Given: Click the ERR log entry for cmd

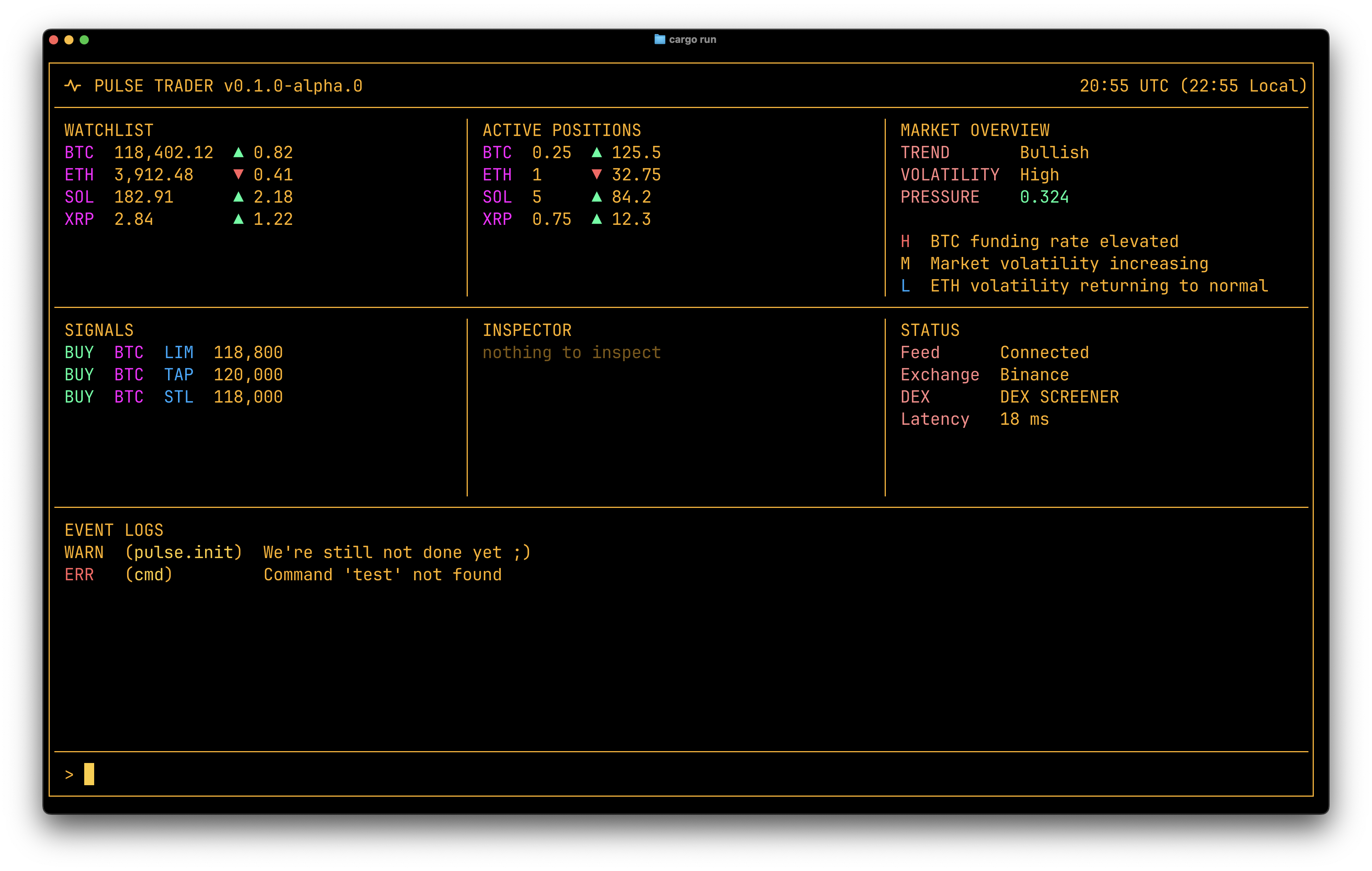Looking at the screenshot, I should click(283, 575).
